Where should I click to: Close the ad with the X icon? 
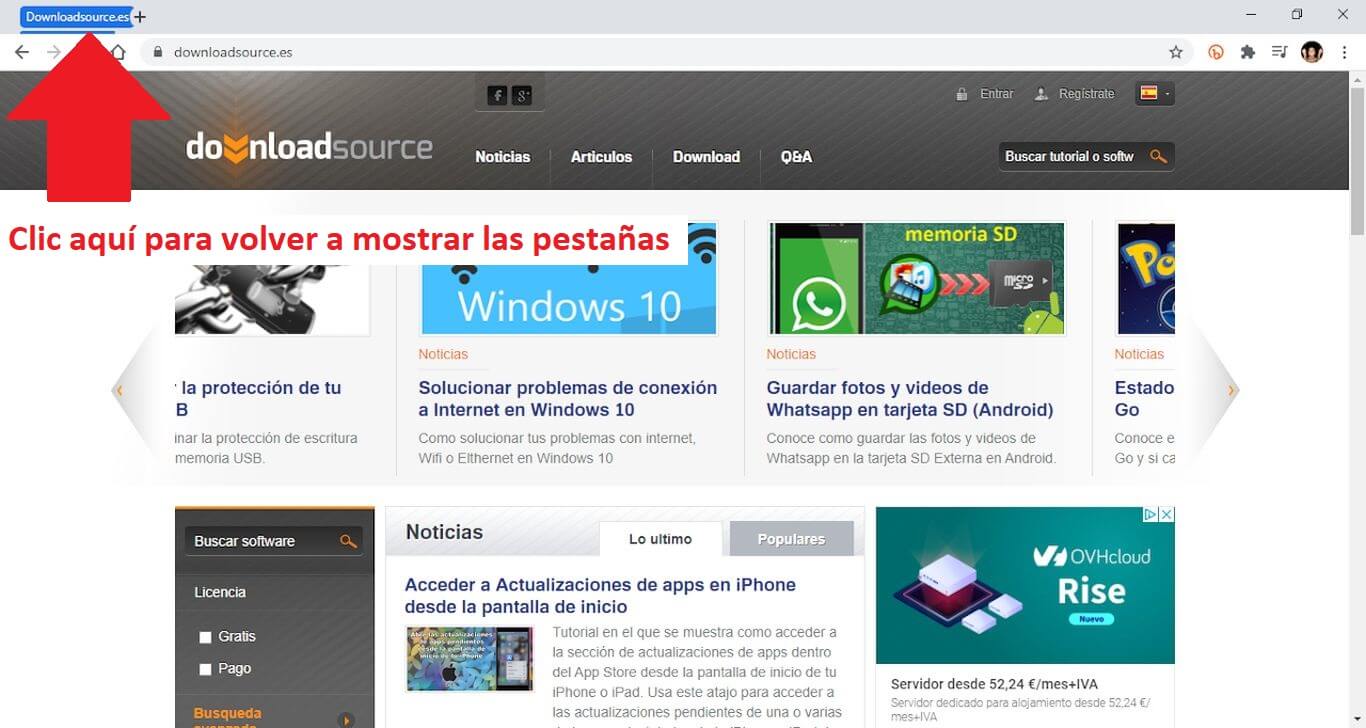(1166, 514)
